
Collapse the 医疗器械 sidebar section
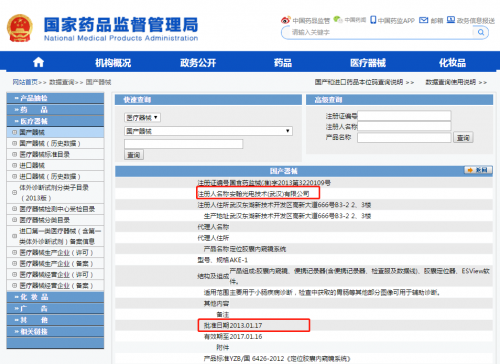[55, 121]
